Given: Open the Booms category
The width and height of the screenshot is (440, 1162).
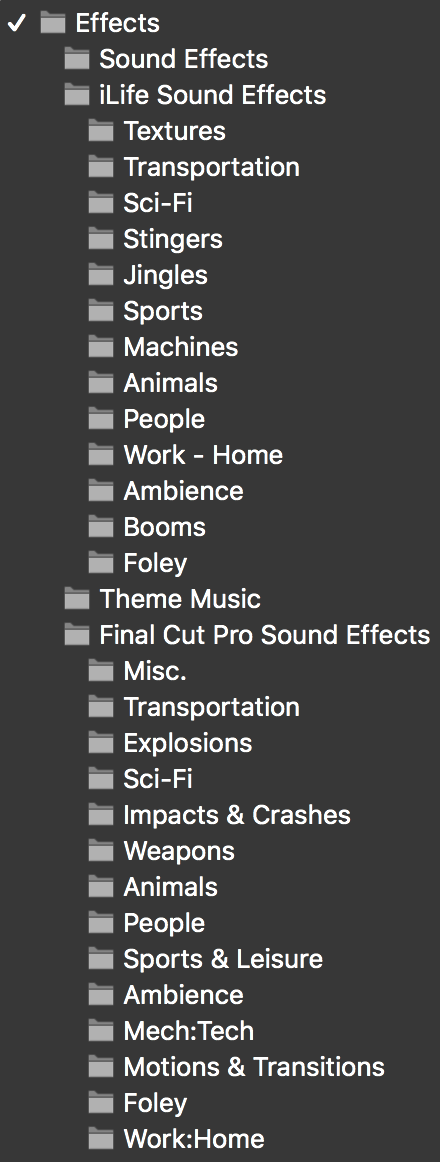Looking at the screenshot, I should (x=164, y=527).
